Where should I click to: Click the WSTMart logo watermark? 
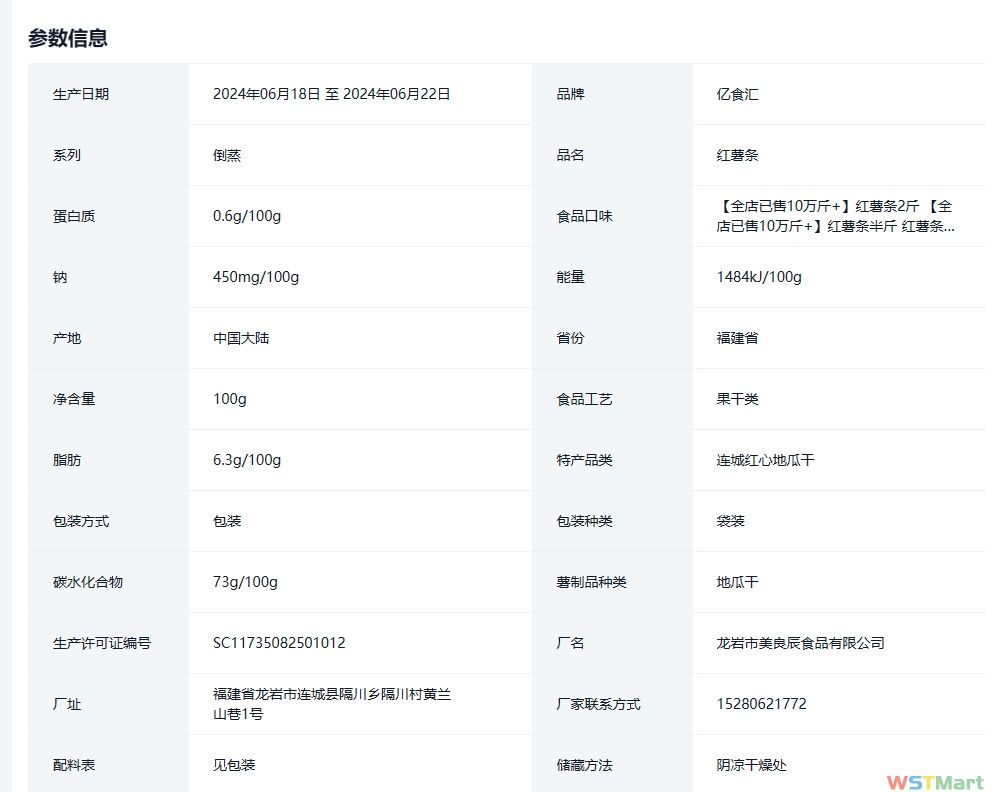(x=934, y=782)
